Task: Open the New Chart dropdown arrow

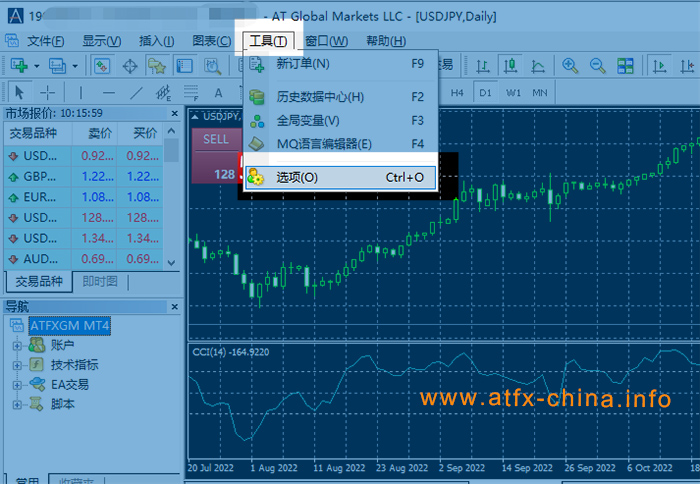Action: pyautogui.click(x=37, y=66)
